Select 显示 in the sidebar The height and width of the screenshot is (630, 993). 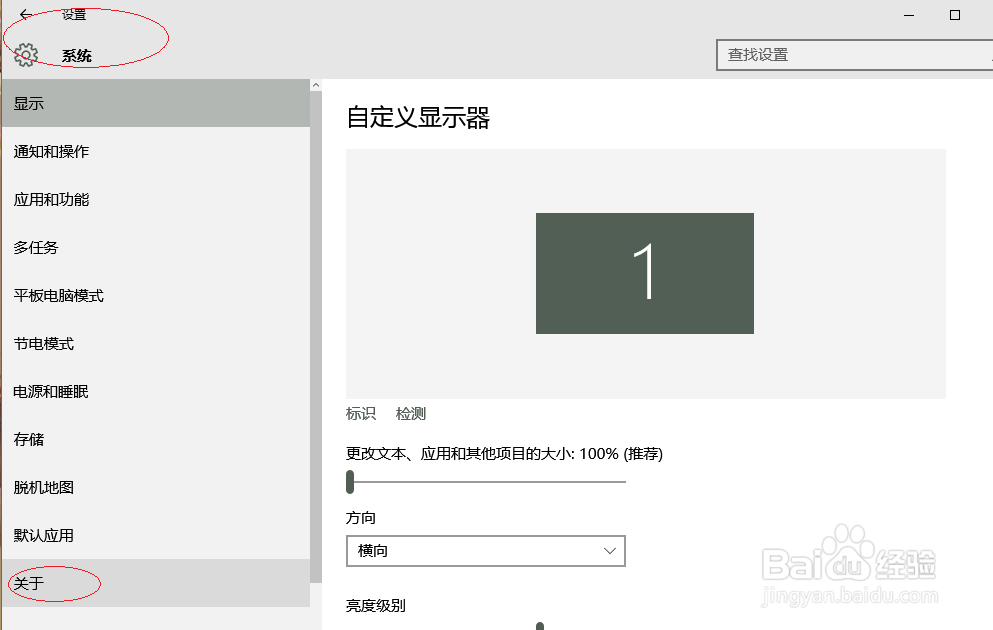pyautogui.click(x=156, y=103)
